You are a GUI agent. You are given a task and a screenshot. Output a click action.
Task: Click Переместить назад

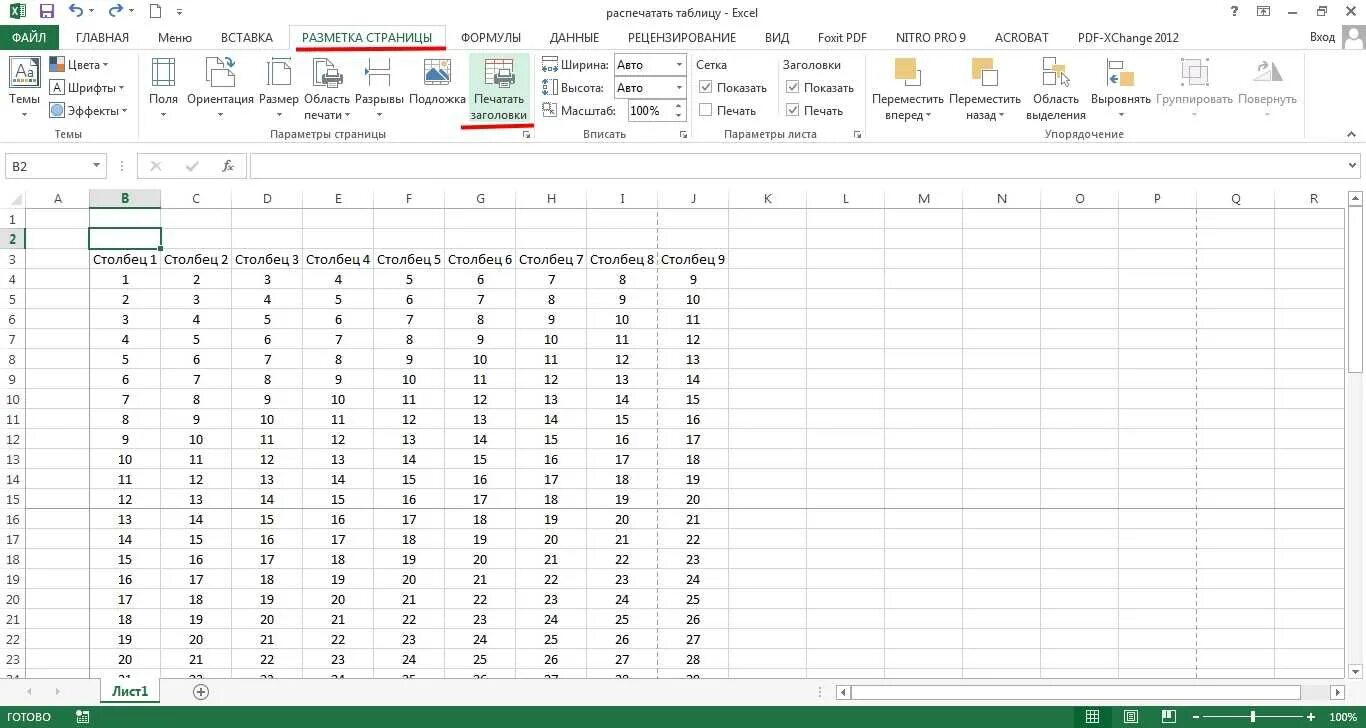(x=984, y=88)
